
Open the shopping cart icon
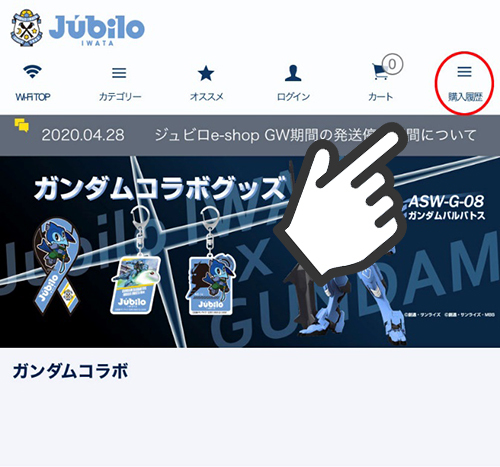click(x=380, y=72)
